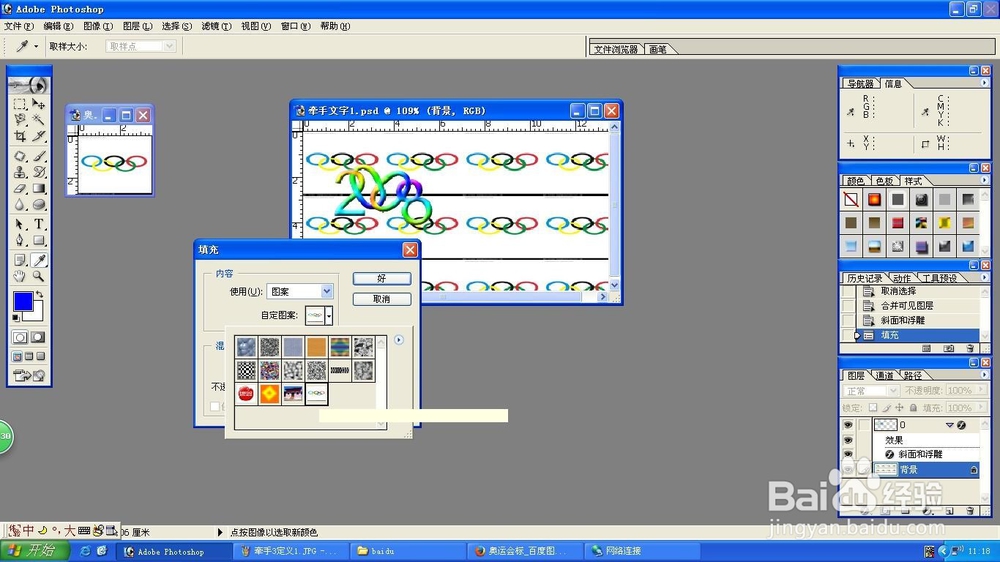This screenshot has height=562, width=1000.
Task: Switch to Standard editing mode
Action: click(20, 337)
